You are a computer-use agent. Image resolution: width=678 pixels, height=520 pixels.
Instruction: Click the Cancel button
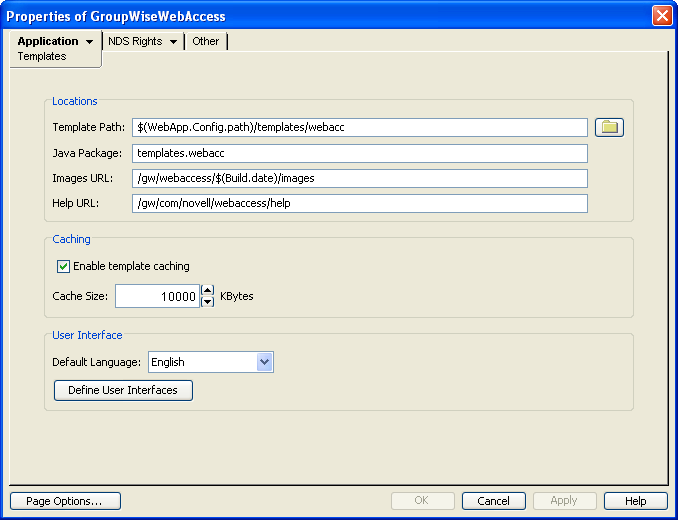(x=494, y=501)
